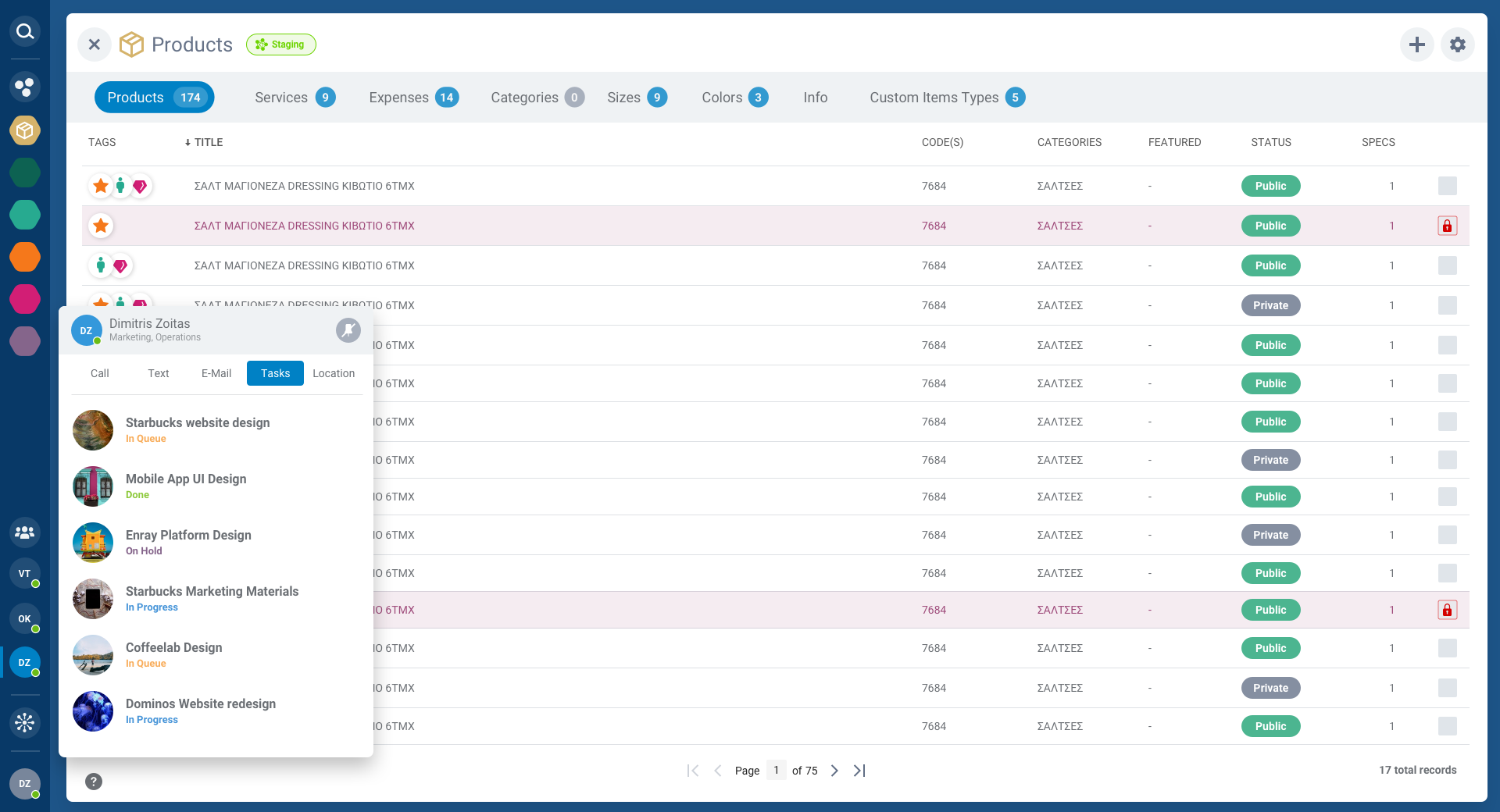
Task: Click the Staging environment badge
Action: click(280, 45)
